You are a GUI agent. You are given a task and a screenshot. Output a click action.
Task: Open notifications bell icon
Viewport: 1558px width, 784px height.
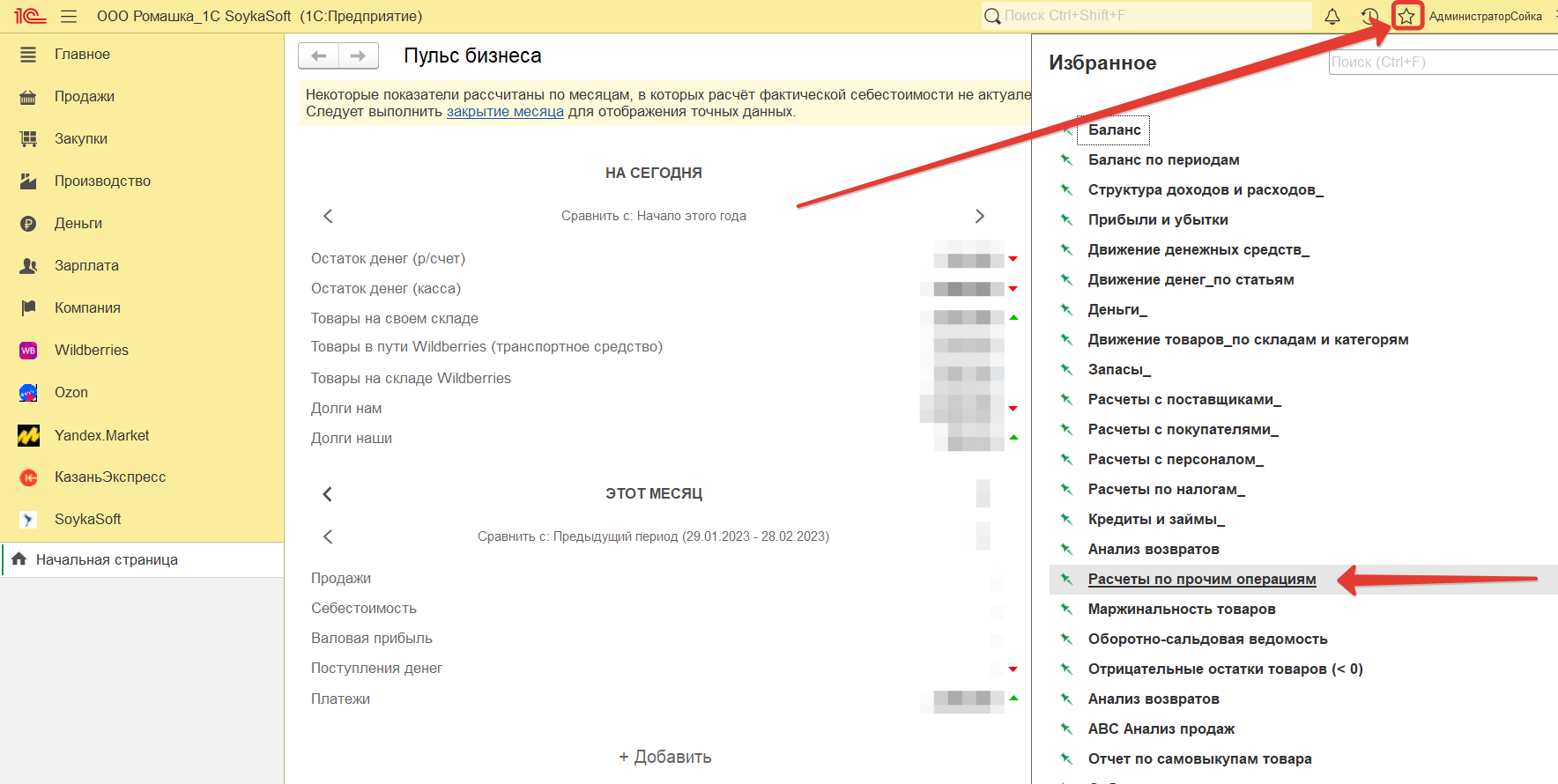pyautogui.click(x=1332, y=16)
